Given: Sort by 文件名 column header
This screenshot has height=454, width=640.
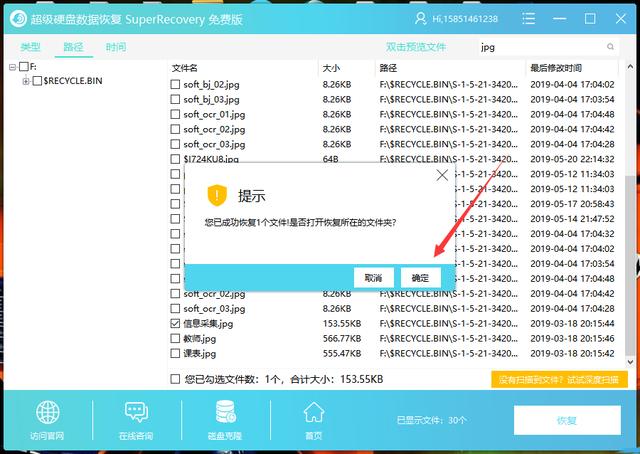Looking at the screenshot, I should 185,68.
